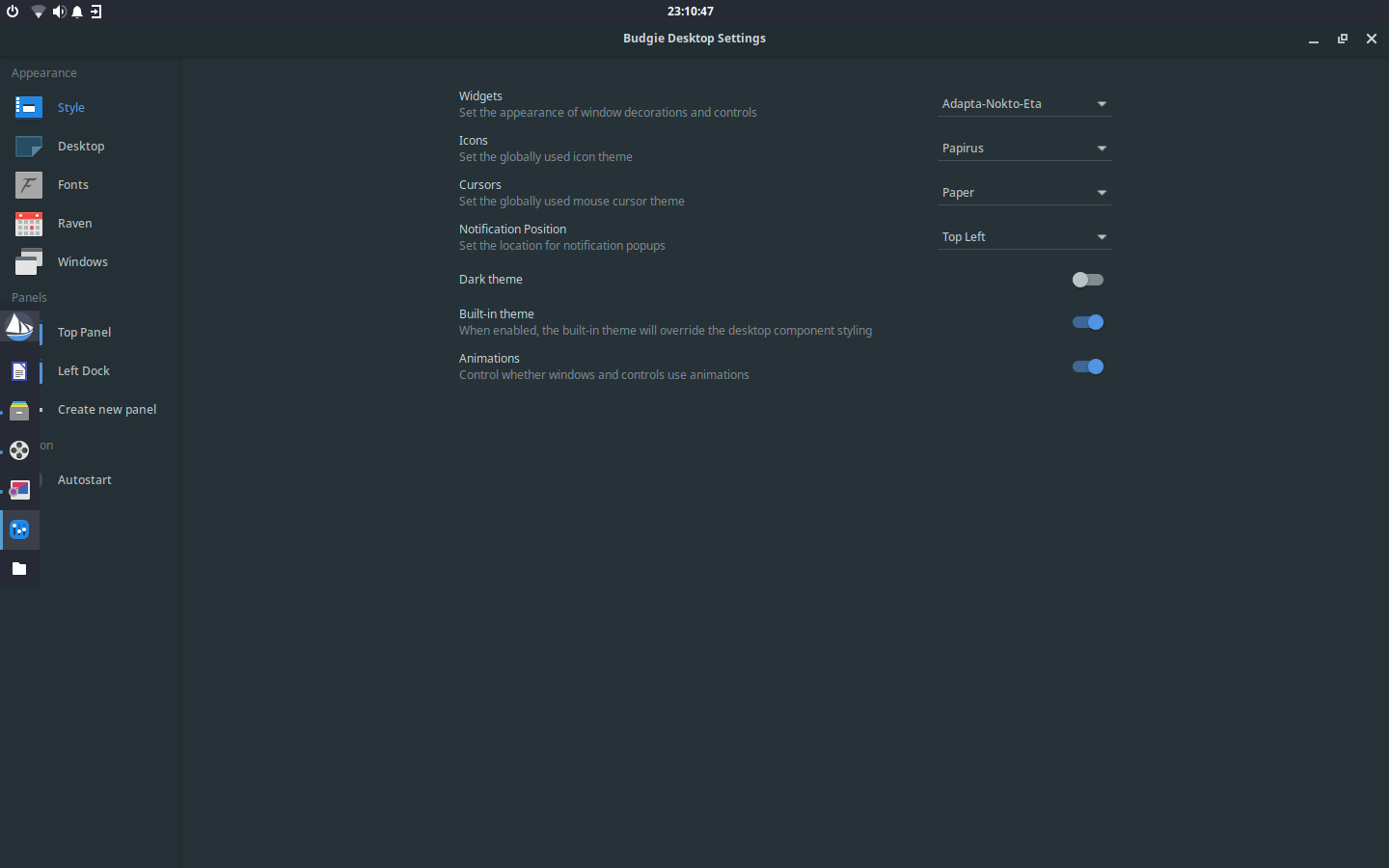
Task: Open the Widgets theme dropdown Adapta-Nokto-Eta
Action: pyautogui.click(x=1023, y=104)
